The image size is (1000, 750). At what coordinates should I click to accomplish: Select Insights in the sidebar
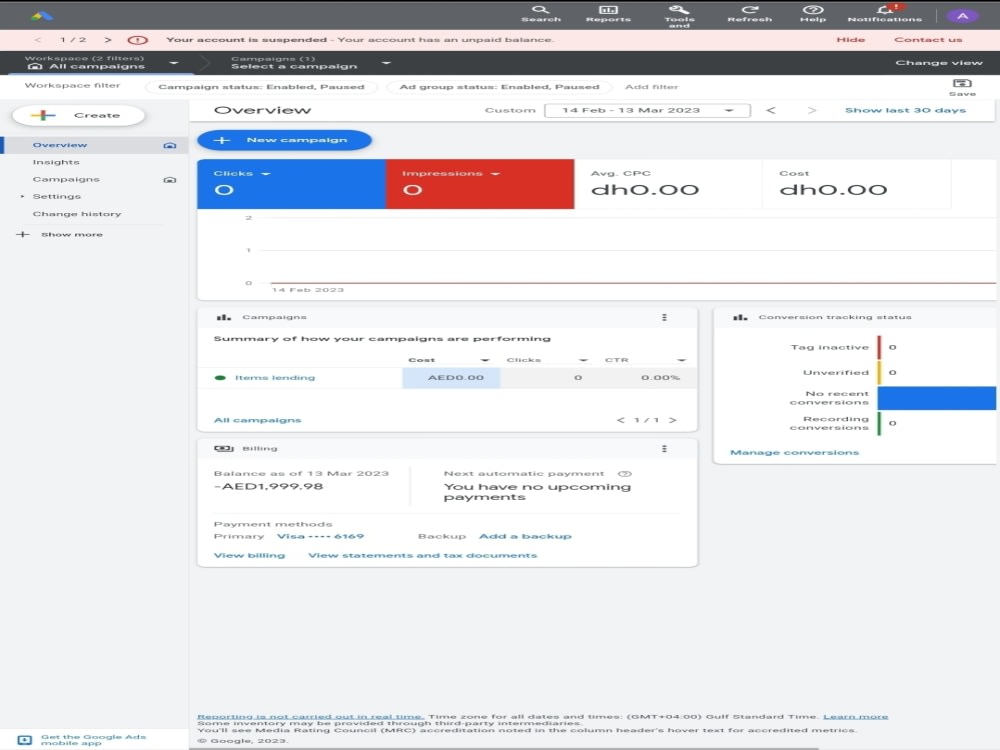56,163
